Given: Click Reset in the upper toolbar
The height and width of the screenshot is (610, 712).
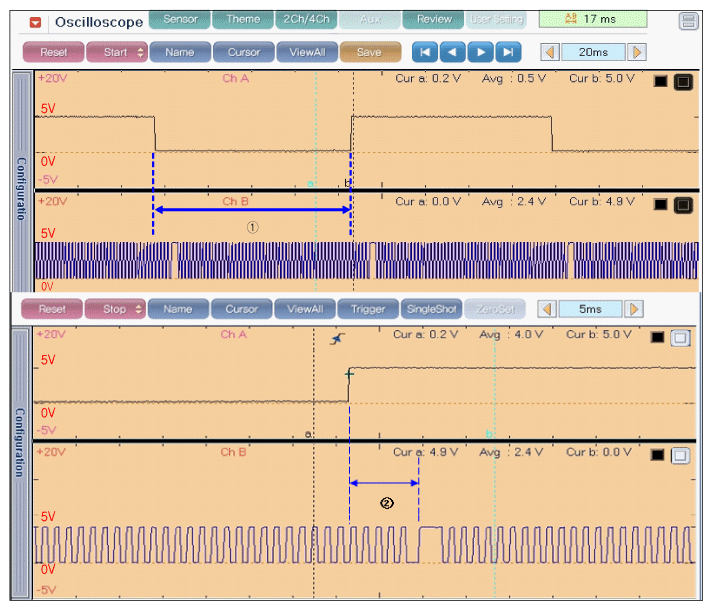Looking at the screenshot, I should pyautogui.click(x=54, y=52).
